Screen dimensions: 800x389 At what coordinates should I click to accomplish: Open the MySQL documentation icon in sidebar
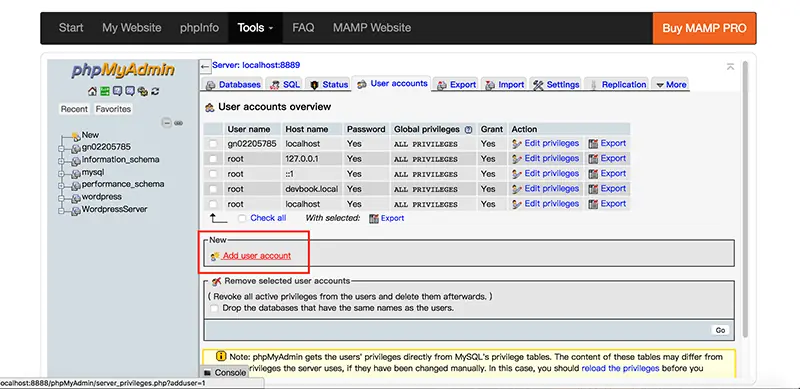point(130,91)
